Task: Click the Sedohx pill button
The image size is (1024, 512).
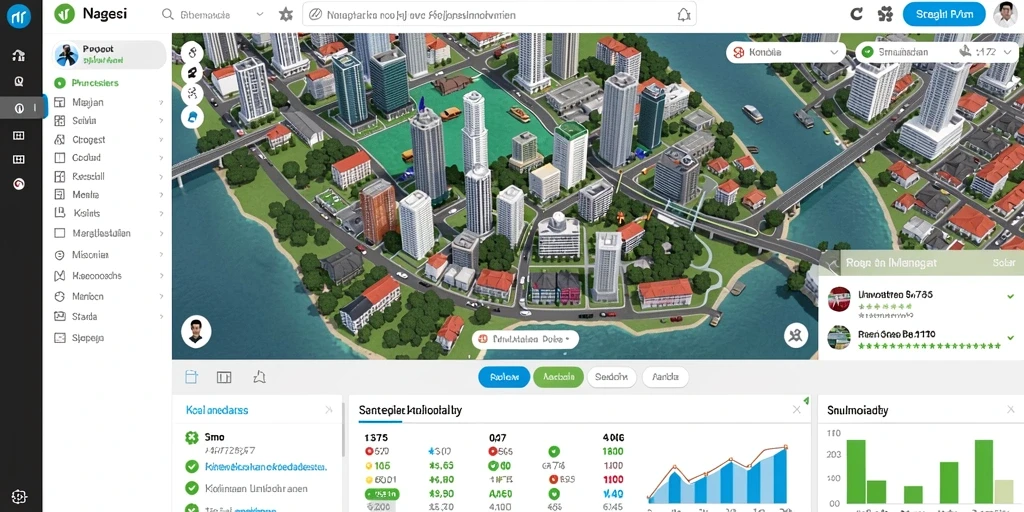Action: point(611,377)
